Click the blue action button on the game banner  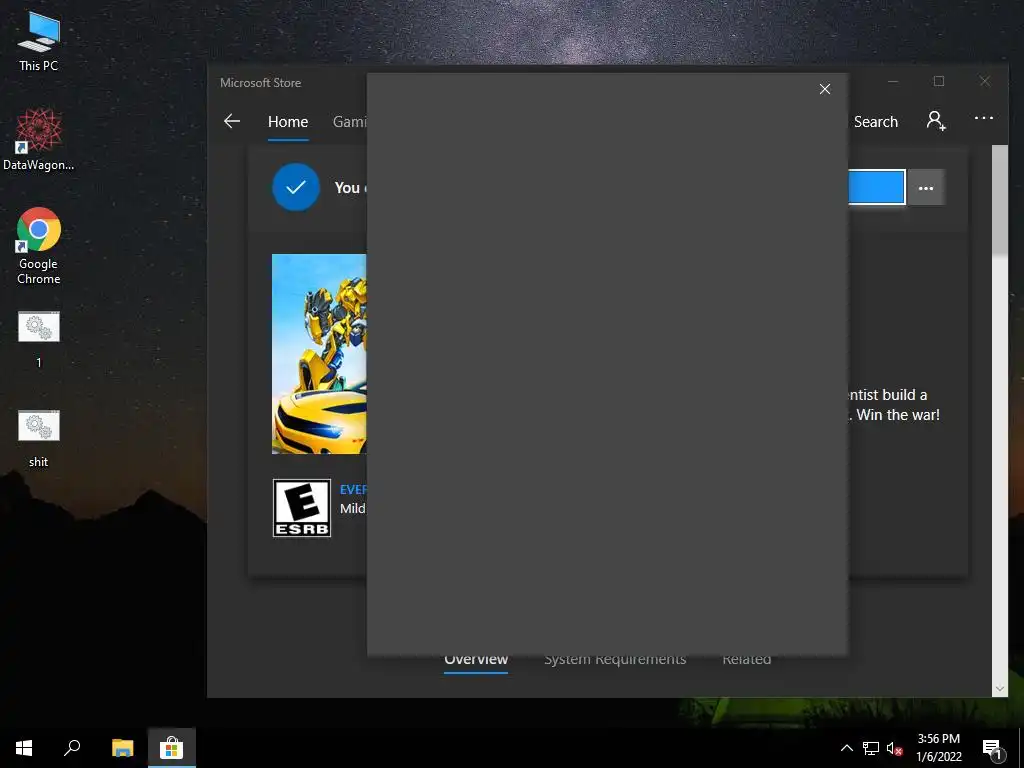876,187
